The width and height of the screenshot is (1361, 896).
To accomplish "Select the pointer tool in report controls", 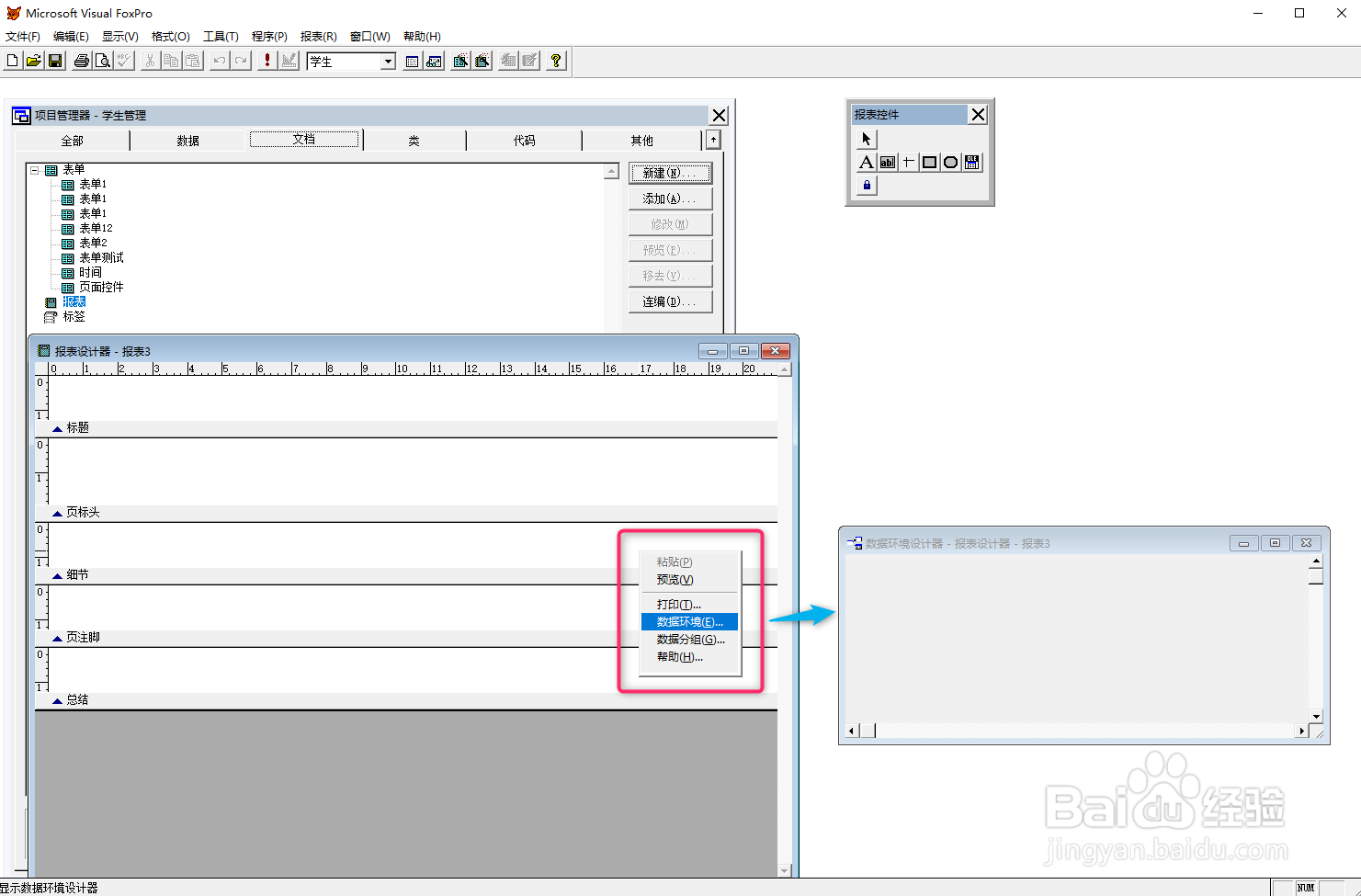I will (867, 139).
